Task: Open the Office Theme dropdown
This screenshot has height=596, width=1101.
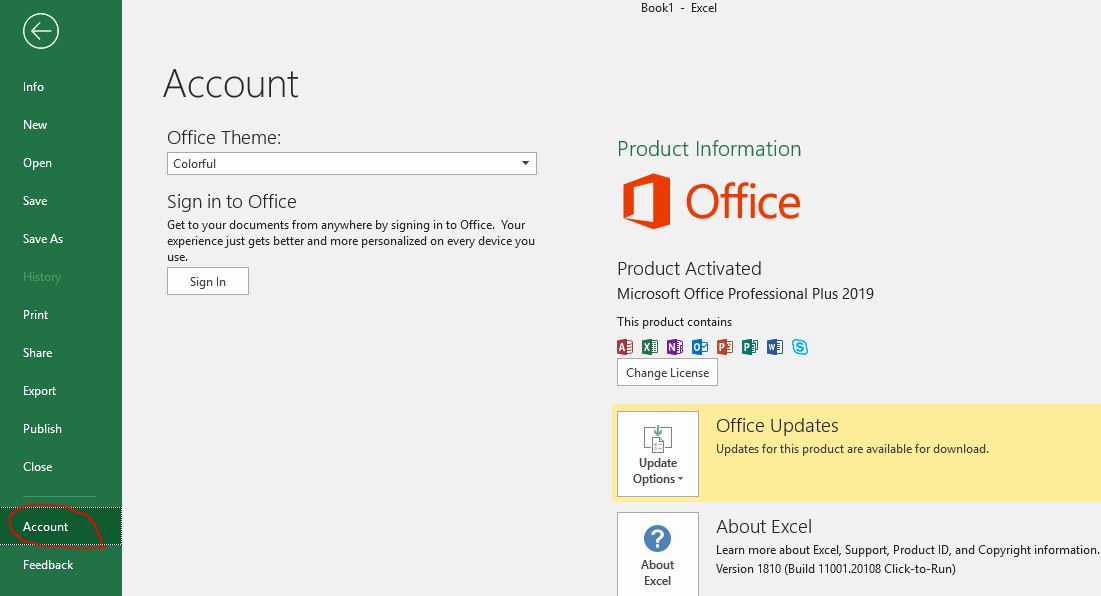Action: [x=352, y=164]
